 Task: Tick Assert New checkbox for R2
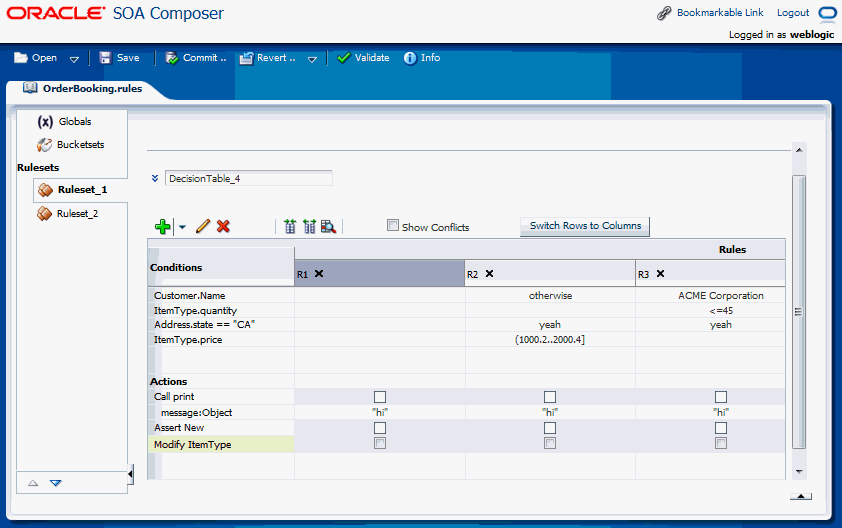tap(550, 428)
